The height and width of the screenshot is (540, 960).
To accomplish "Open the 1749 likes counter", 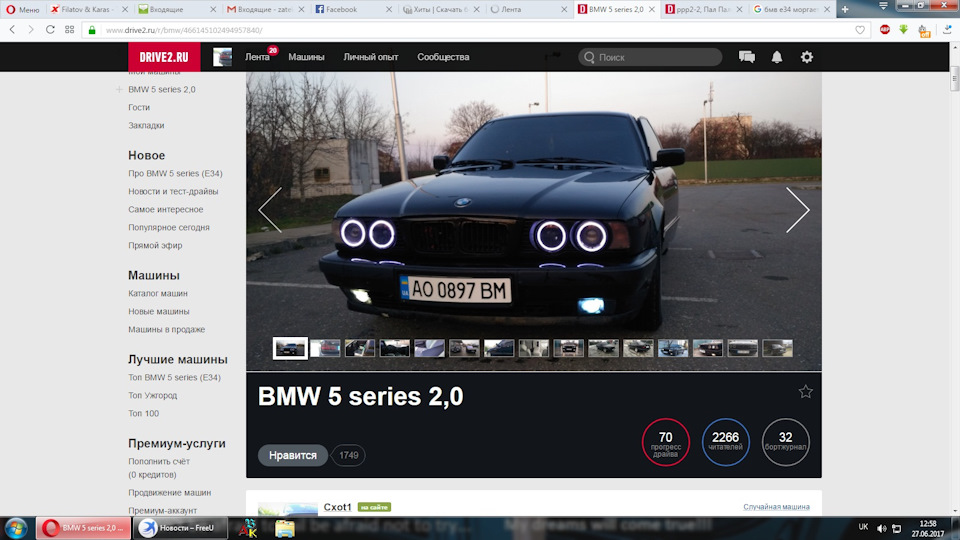I will 348,456.
